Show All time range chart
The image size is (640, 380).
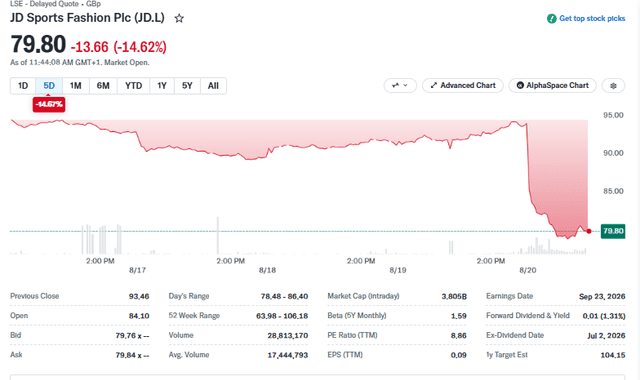coord(213,86)
